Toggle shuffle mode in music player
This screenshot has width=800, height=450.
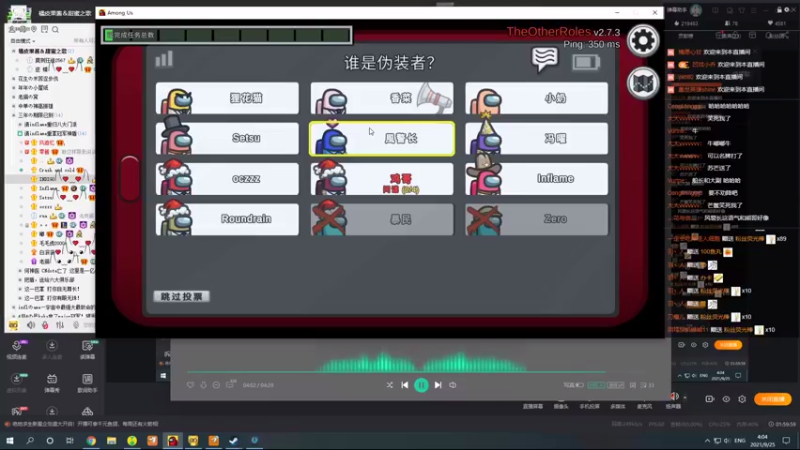(x=390, y=385)
